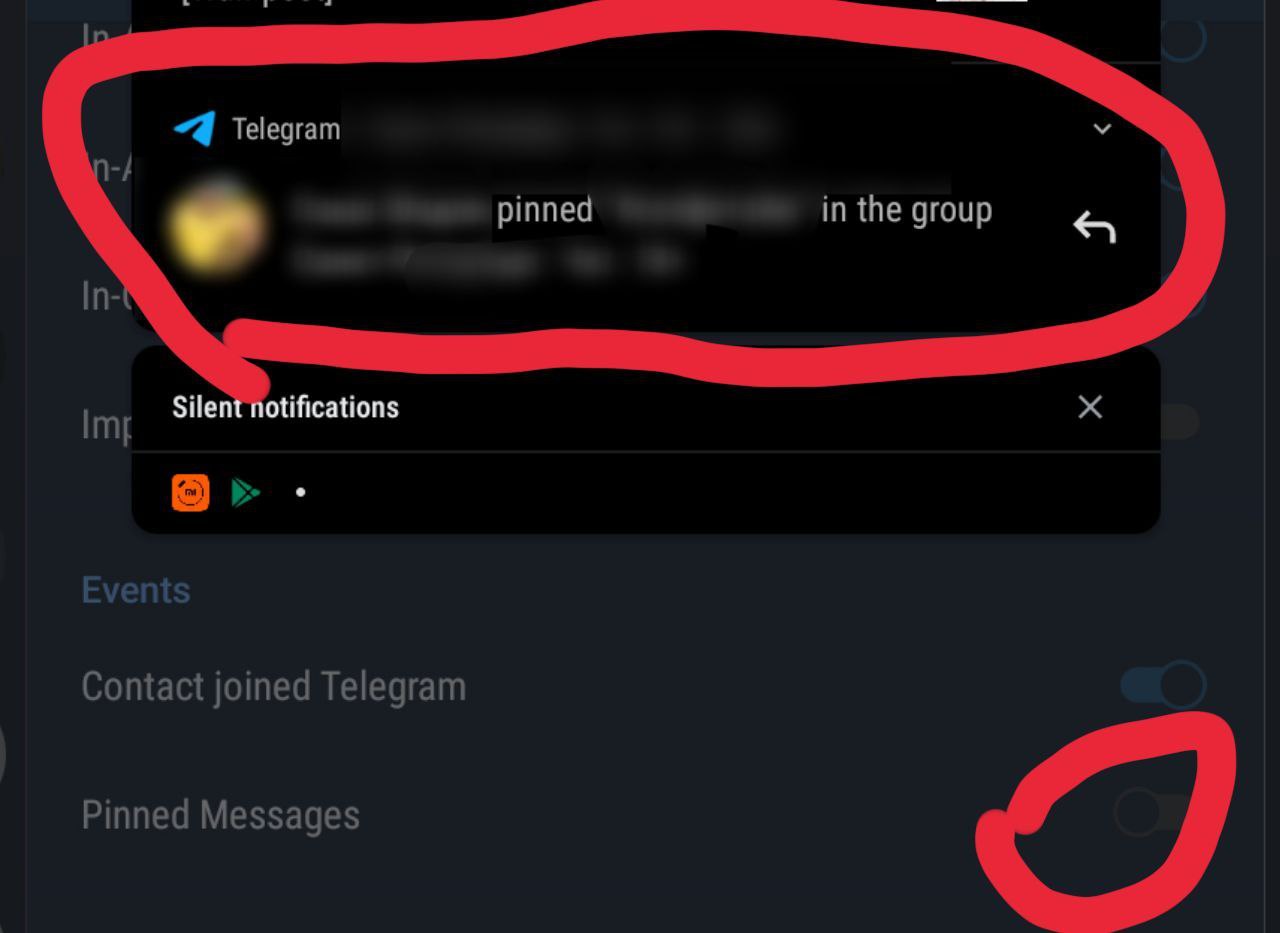Screen dimensions: 1280x933
Task: Open the pinned message notification text
Action: tap(640, 235)
